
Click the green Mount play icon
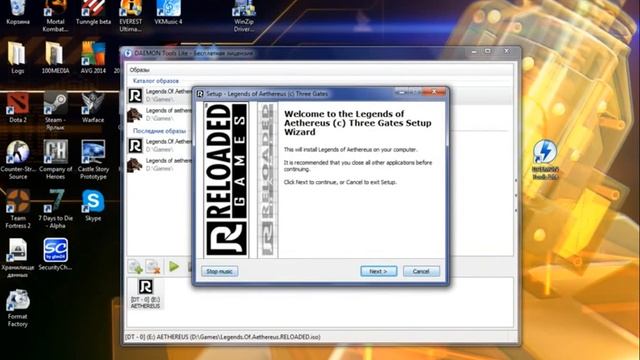tap(174, 267)
